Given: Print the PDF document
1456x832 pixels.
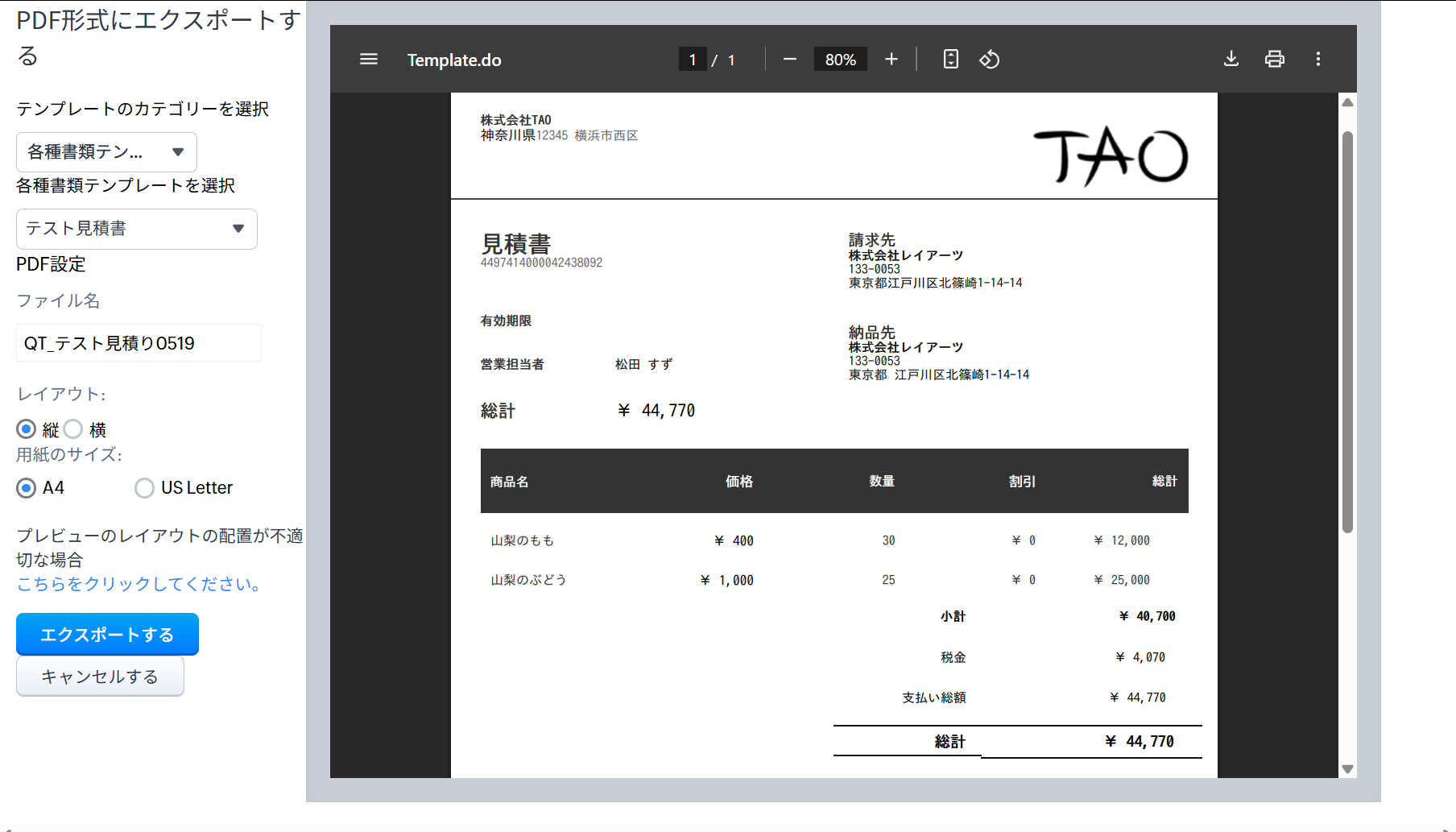Looking at the screenshot, I should pyautogui.click(x=1274, y=60).
